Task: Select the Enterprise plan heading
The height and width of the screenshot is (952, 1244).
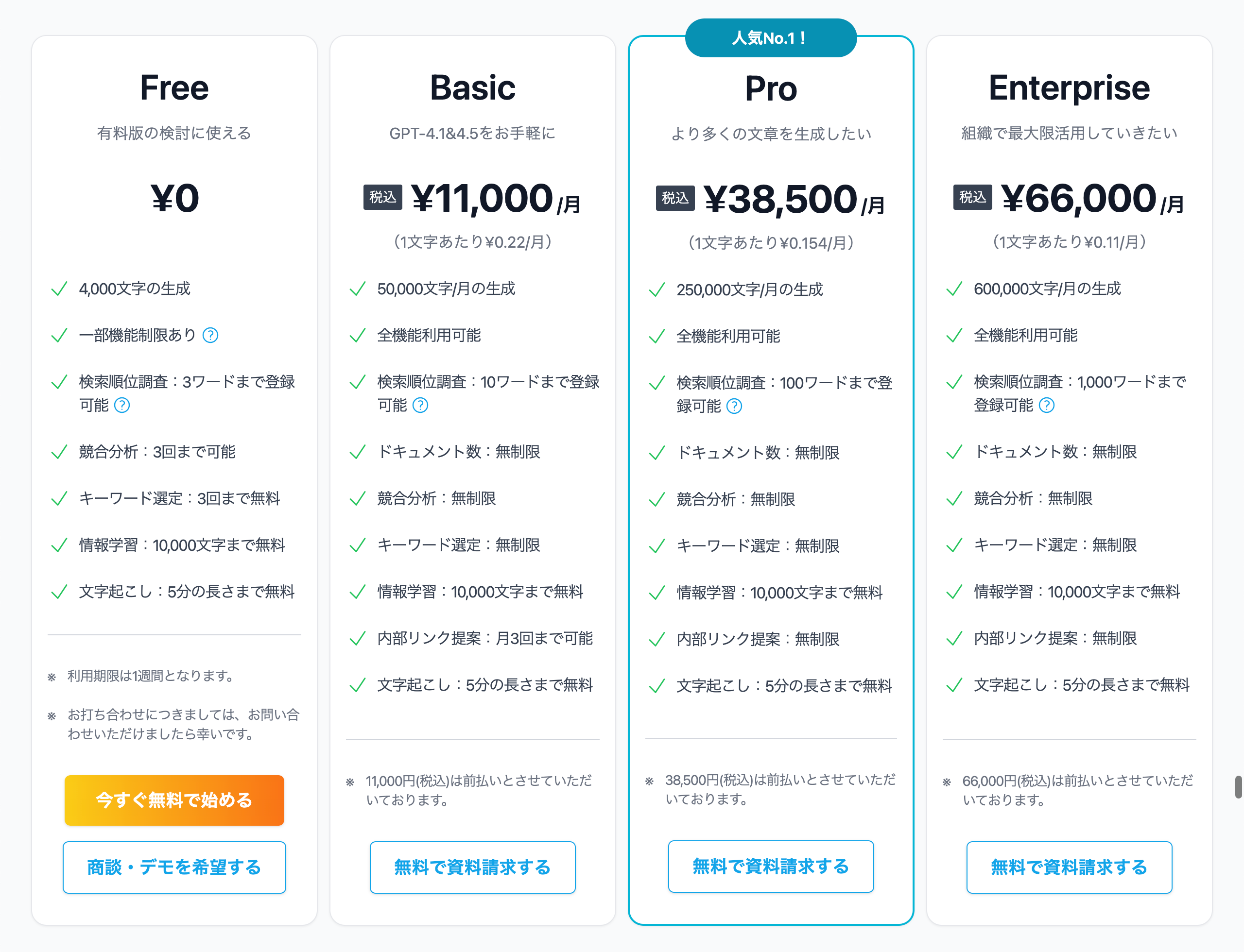Action: click(1069, 88)
